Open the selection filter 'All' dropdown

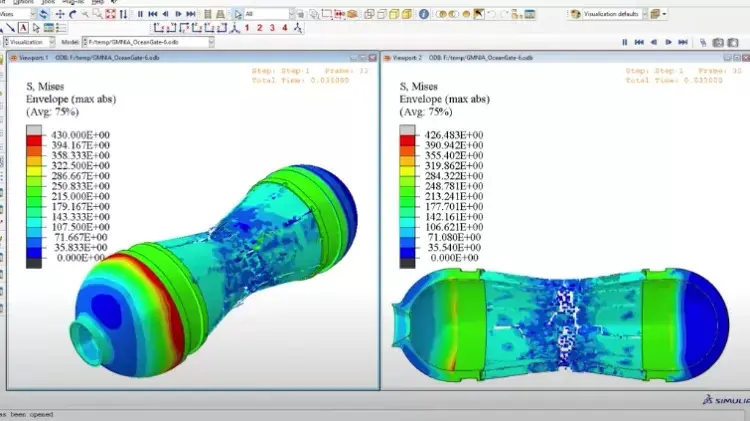(x=269, y=14)
